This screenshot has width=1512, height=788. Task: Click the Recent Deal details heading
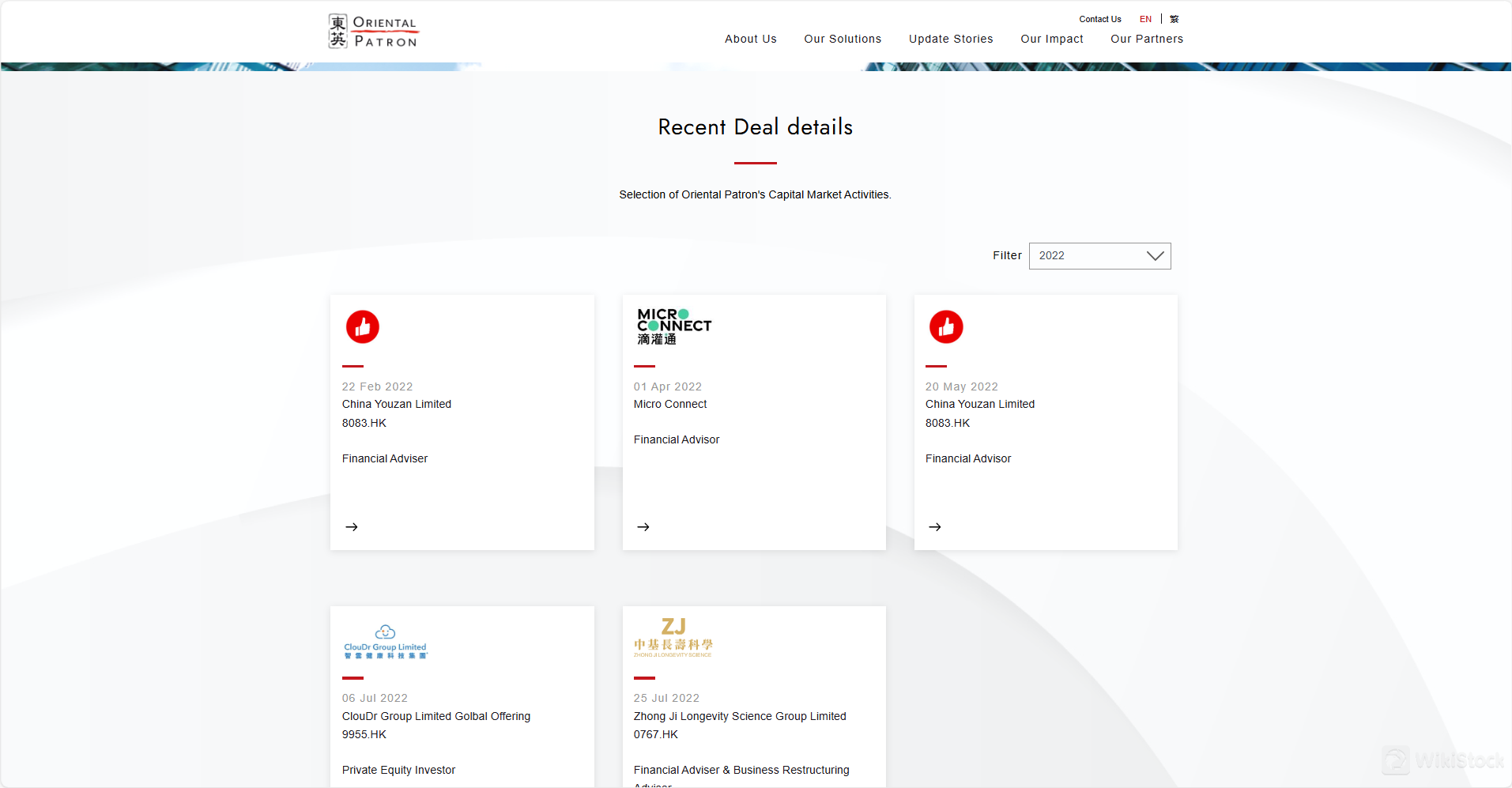tap(756, 127)
